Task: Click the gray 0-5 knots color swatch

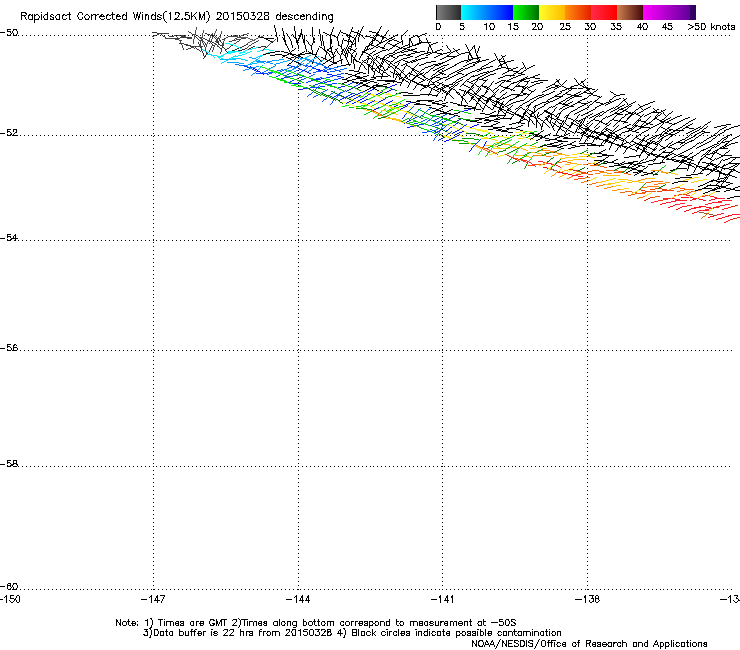Action: pos(448,12)
